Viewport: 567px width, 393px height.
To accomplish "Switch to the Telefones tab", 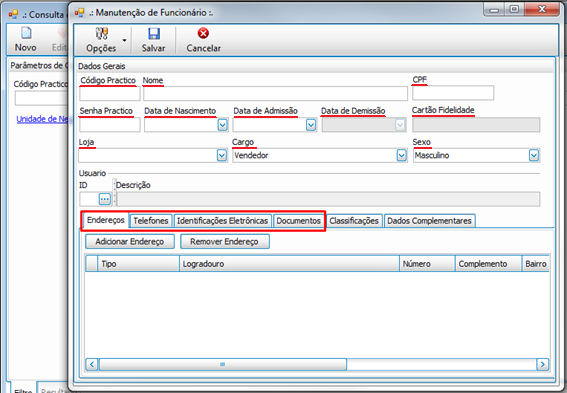I will click(151, 221).
